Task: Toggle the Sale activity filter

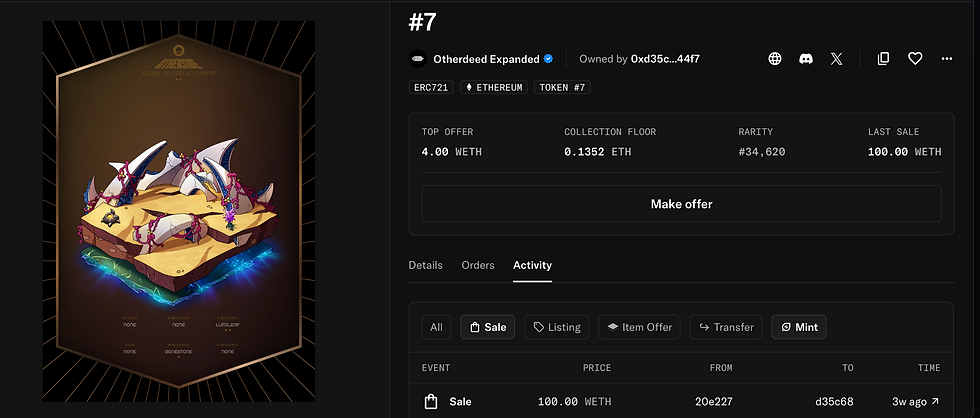Action: [x=488, y=327]
